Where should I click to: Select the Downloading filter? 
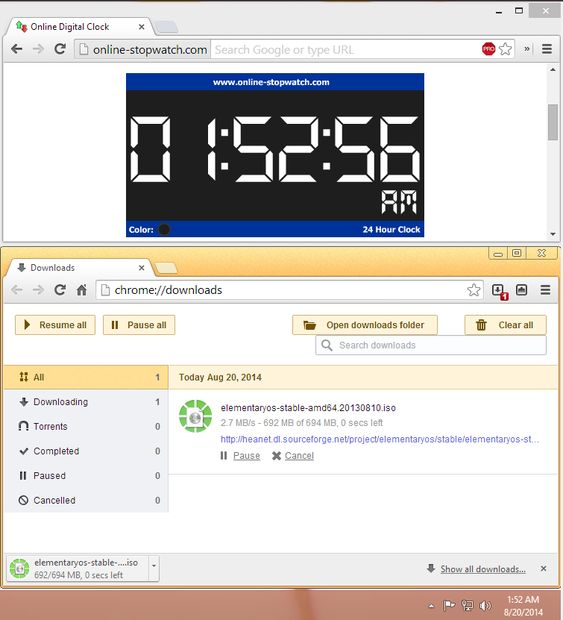coord(86,402)
